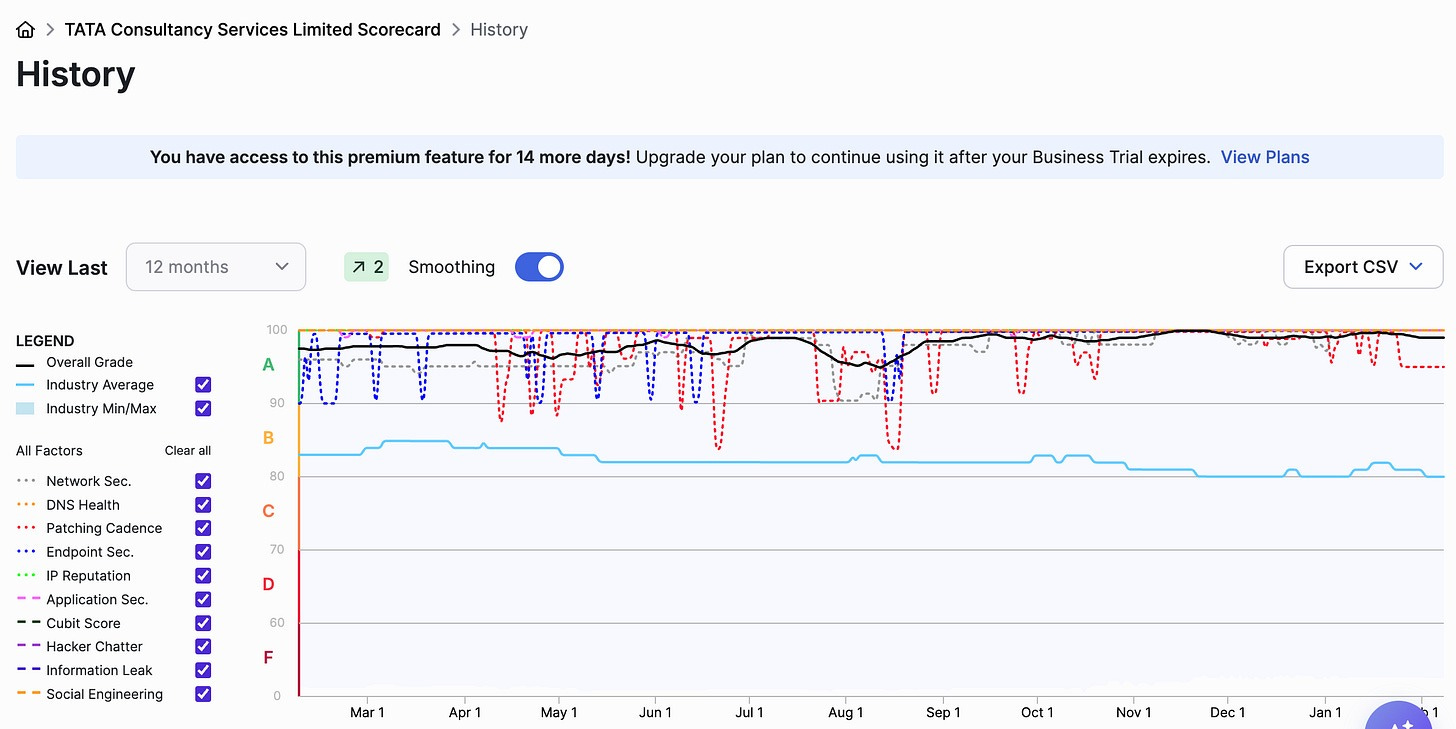Click the LEGEND heading
This screenshot has width=1456, height=729.
45,341
